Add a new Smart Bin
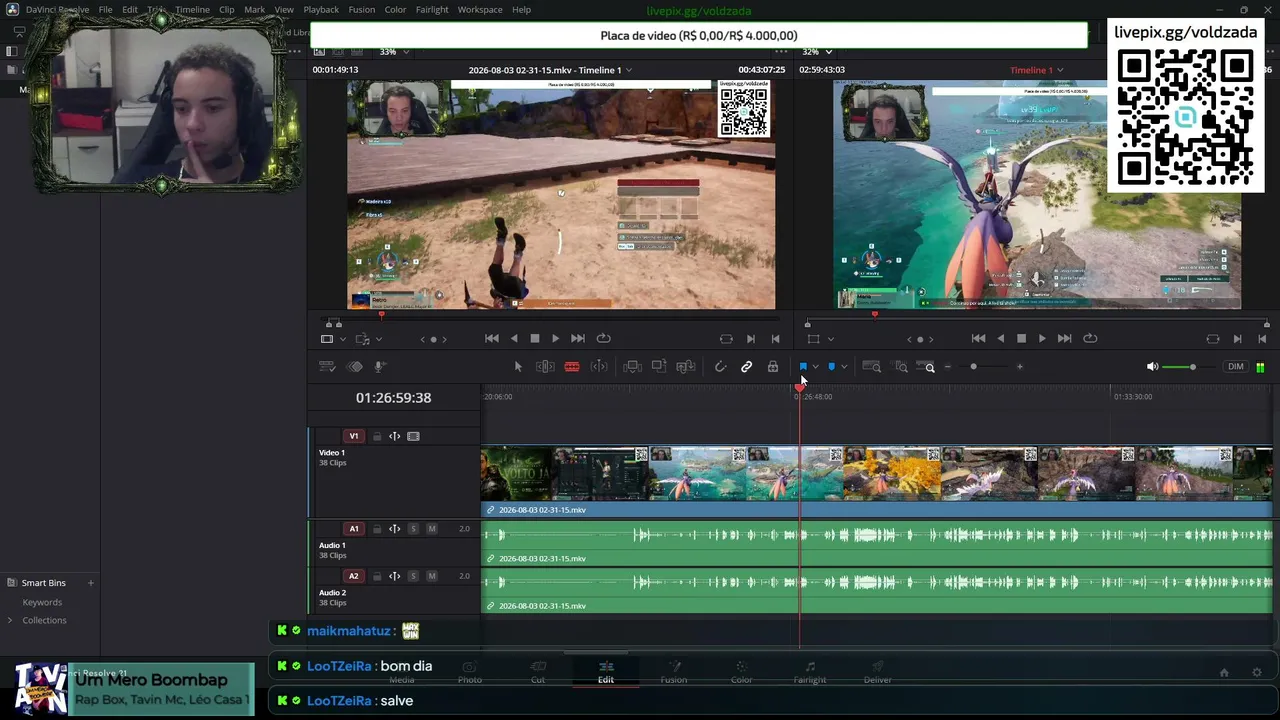This screenshot has height=720, width=1280. click(x=90, y=583)
